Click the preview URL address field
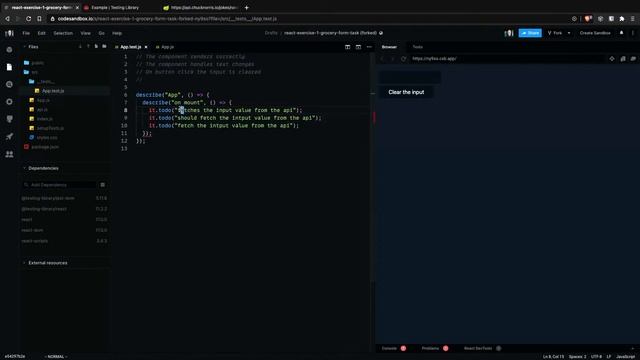The height and width of the screenshot is (360, 640). 507,59
